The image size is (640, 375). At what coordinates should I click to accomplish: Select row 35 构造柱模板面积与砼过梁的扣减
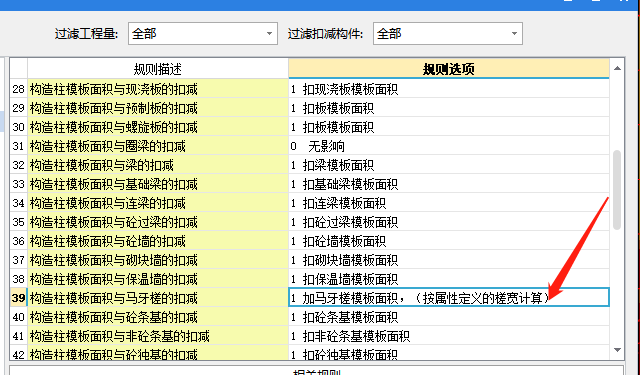158,222
